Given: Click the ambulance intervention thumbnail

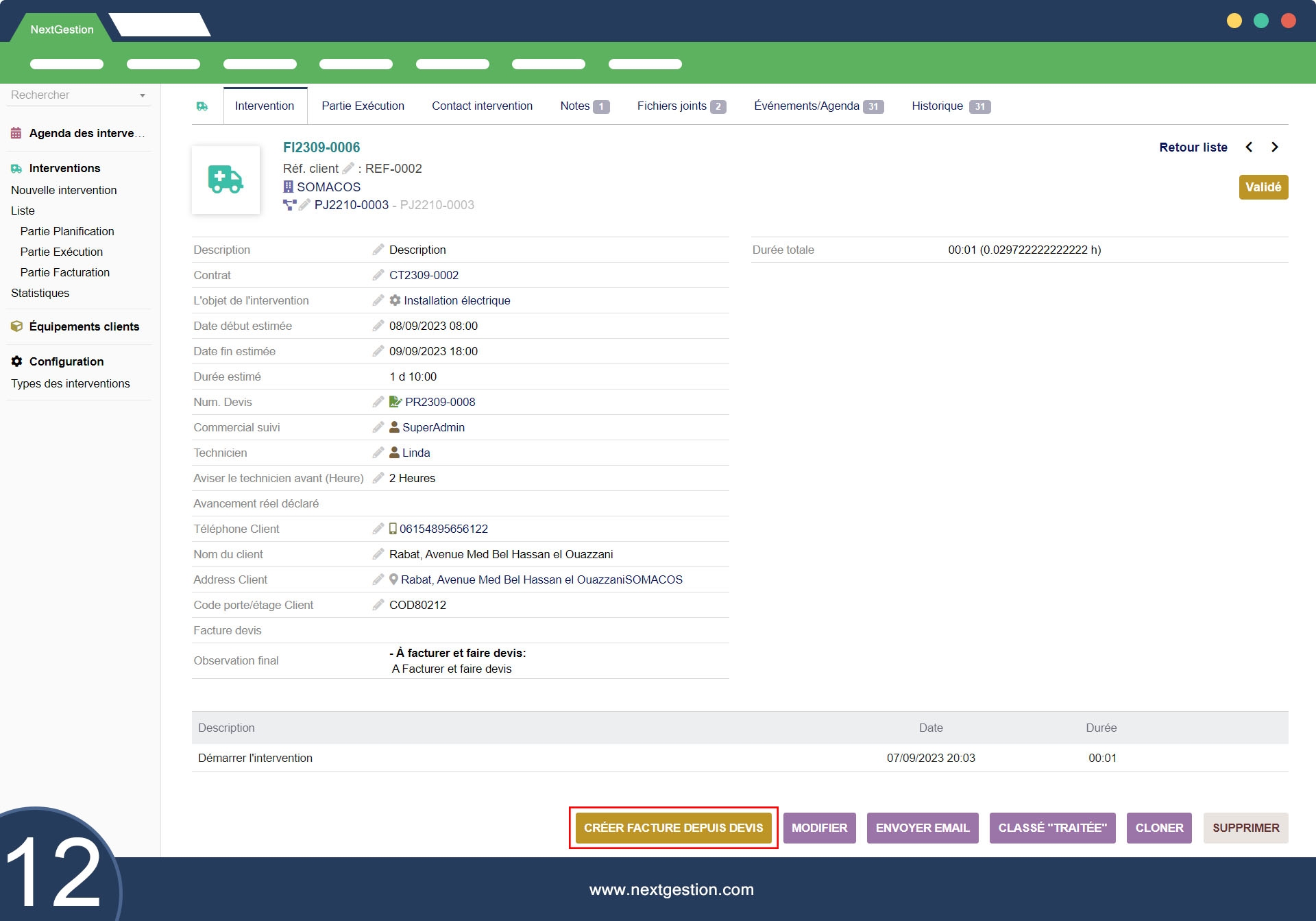Looking at the screenshot, I should tap(226, 180).
